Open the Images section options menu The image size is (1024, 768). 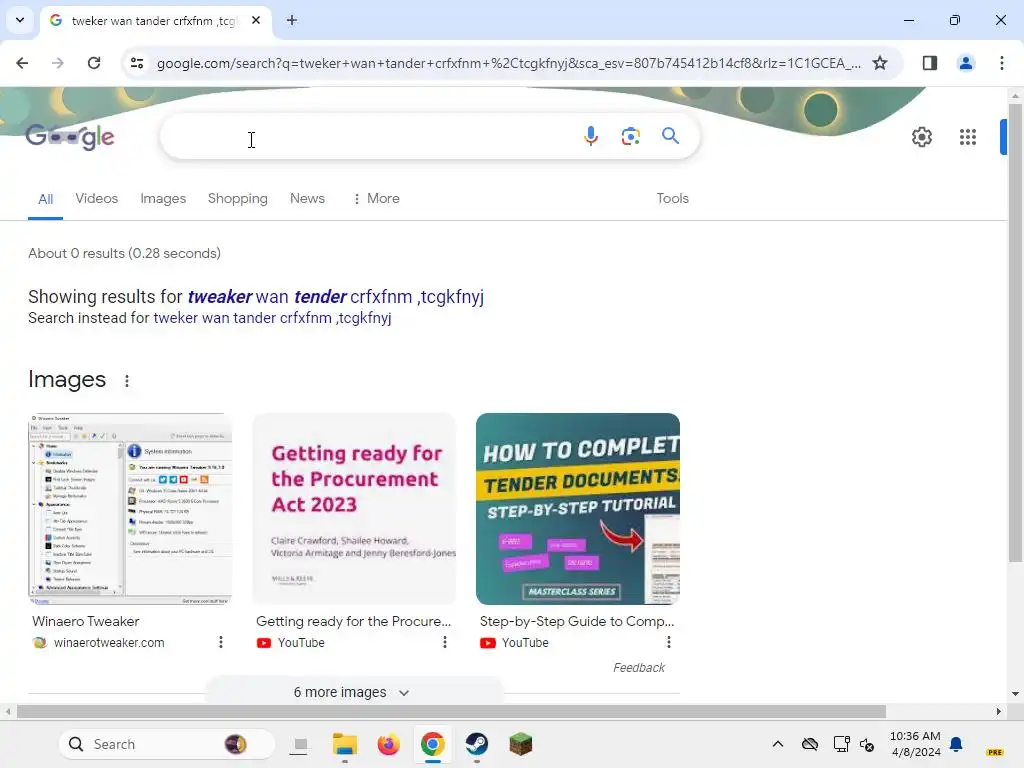127,381
